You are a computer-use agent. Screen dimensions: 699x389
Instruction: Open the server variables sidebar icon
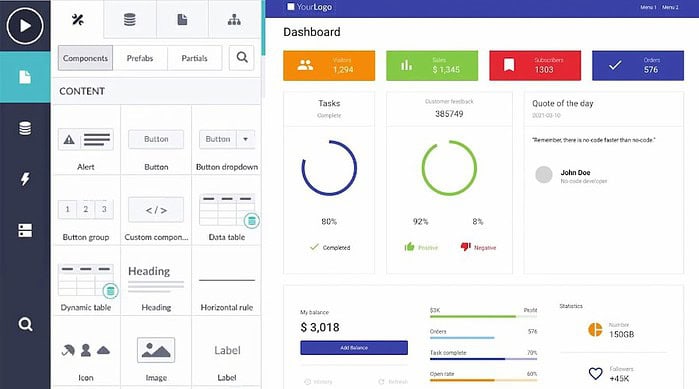coord(25,230)
